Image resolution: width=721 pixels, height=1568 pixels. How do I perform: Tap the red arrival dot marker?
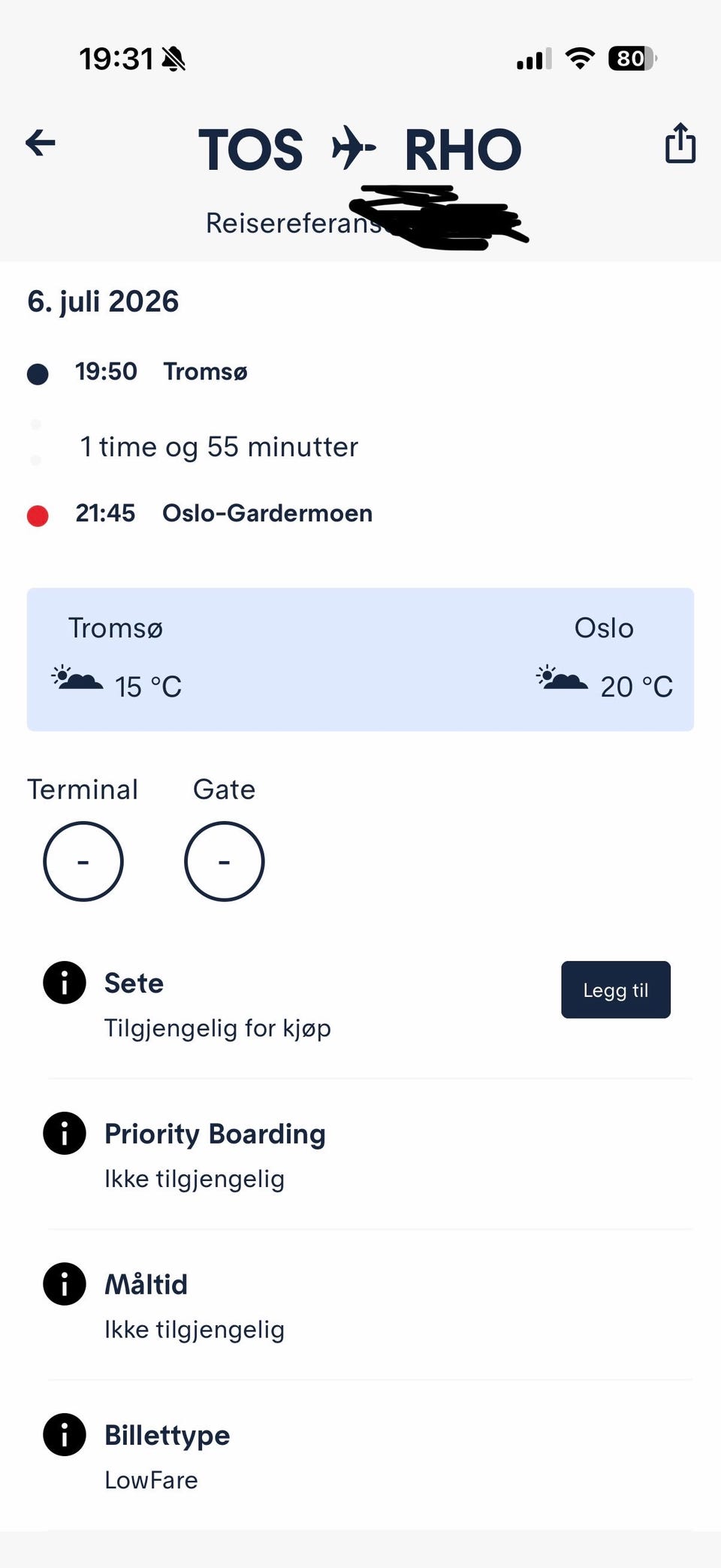pyautogui.click(x=38, y=516)
